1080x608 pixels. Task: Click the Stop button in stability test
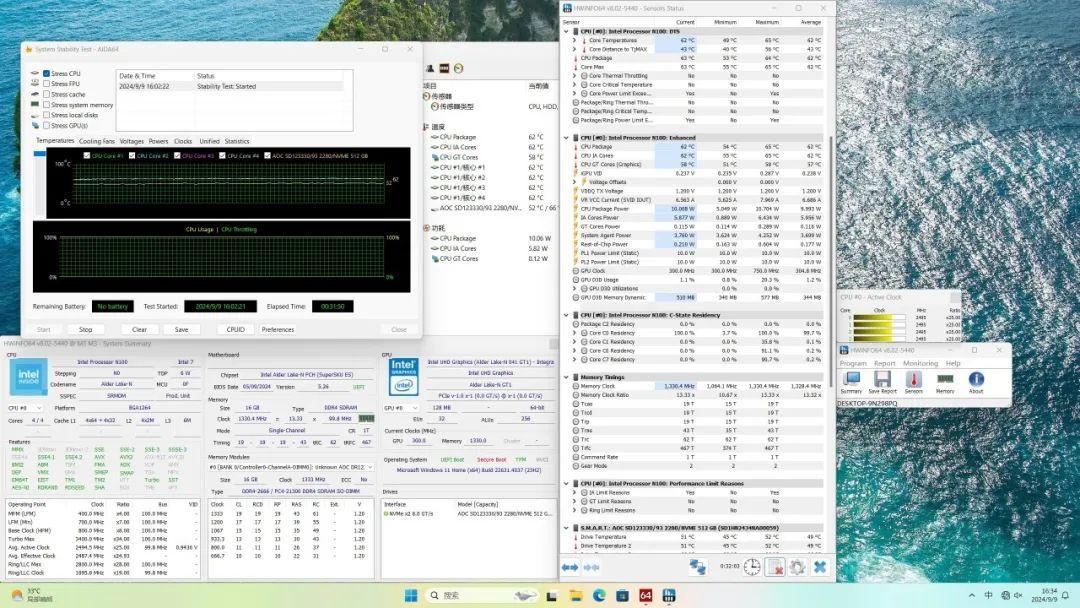[86, 329]
